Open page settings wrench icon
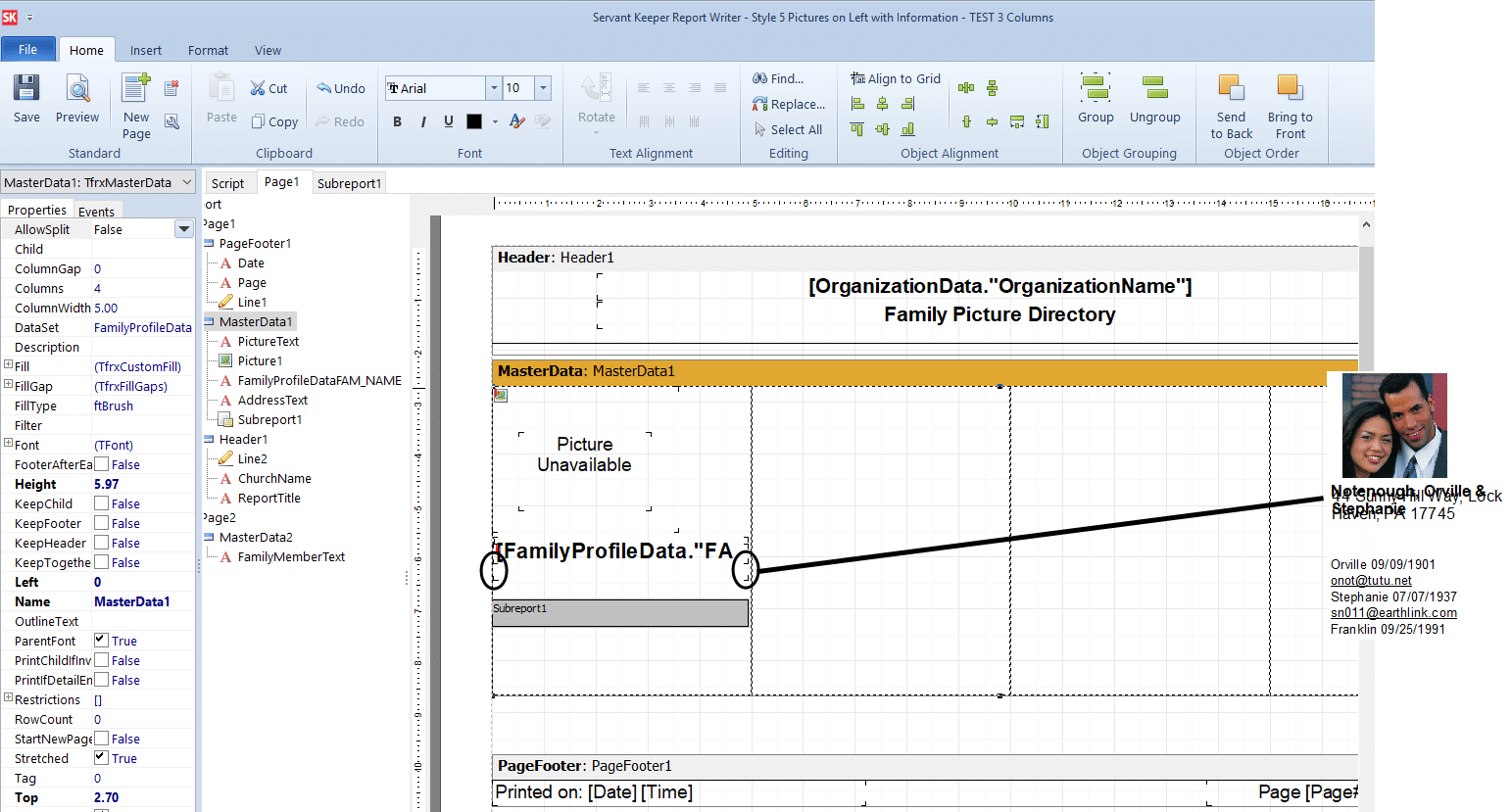The width and height of the screenshot is (1511, 812). click(x=171, y=121)
